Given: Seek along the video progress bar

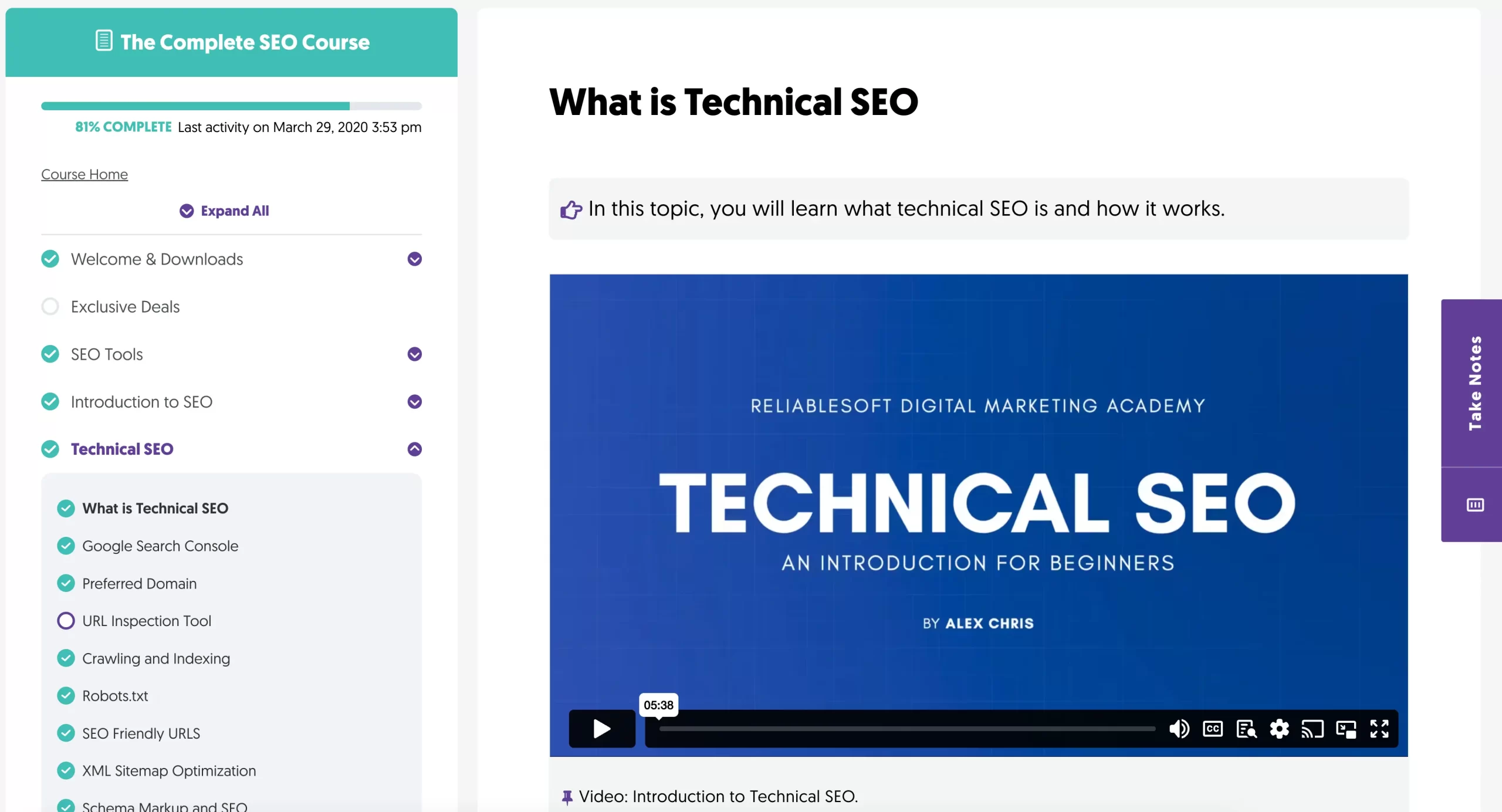Looking at the screenshot, I should (x=906, y=729).
